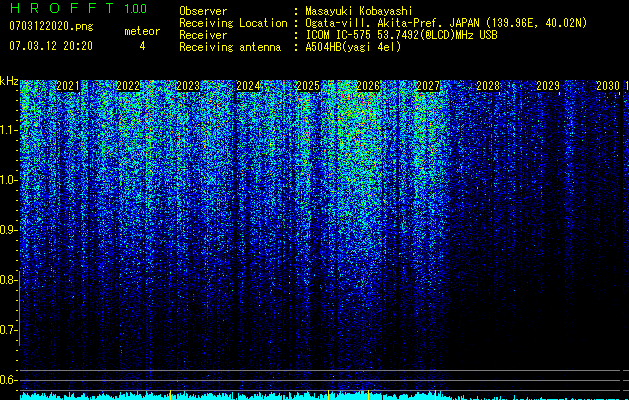Click the 2023 time marker
This screenshot has height=400, width=629.
[188, 86]
